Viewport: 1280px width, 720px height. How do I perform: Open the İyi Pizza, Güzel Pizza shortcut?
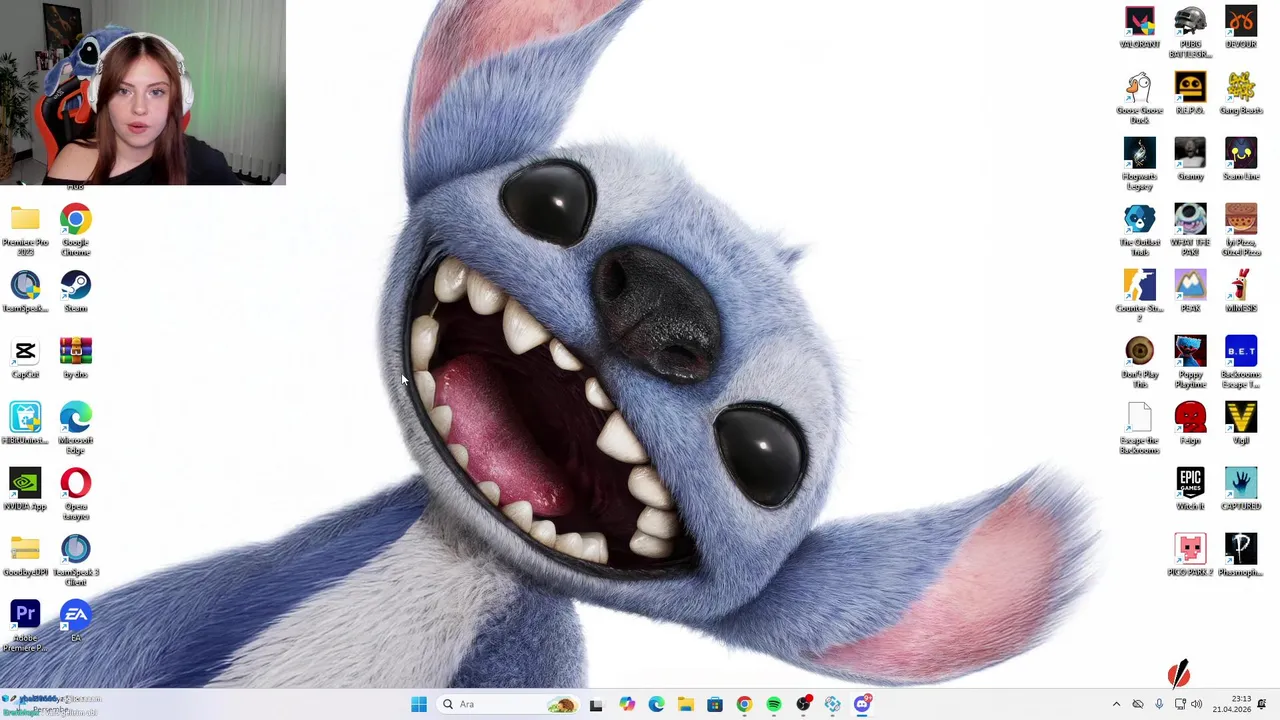(1241, 230)
